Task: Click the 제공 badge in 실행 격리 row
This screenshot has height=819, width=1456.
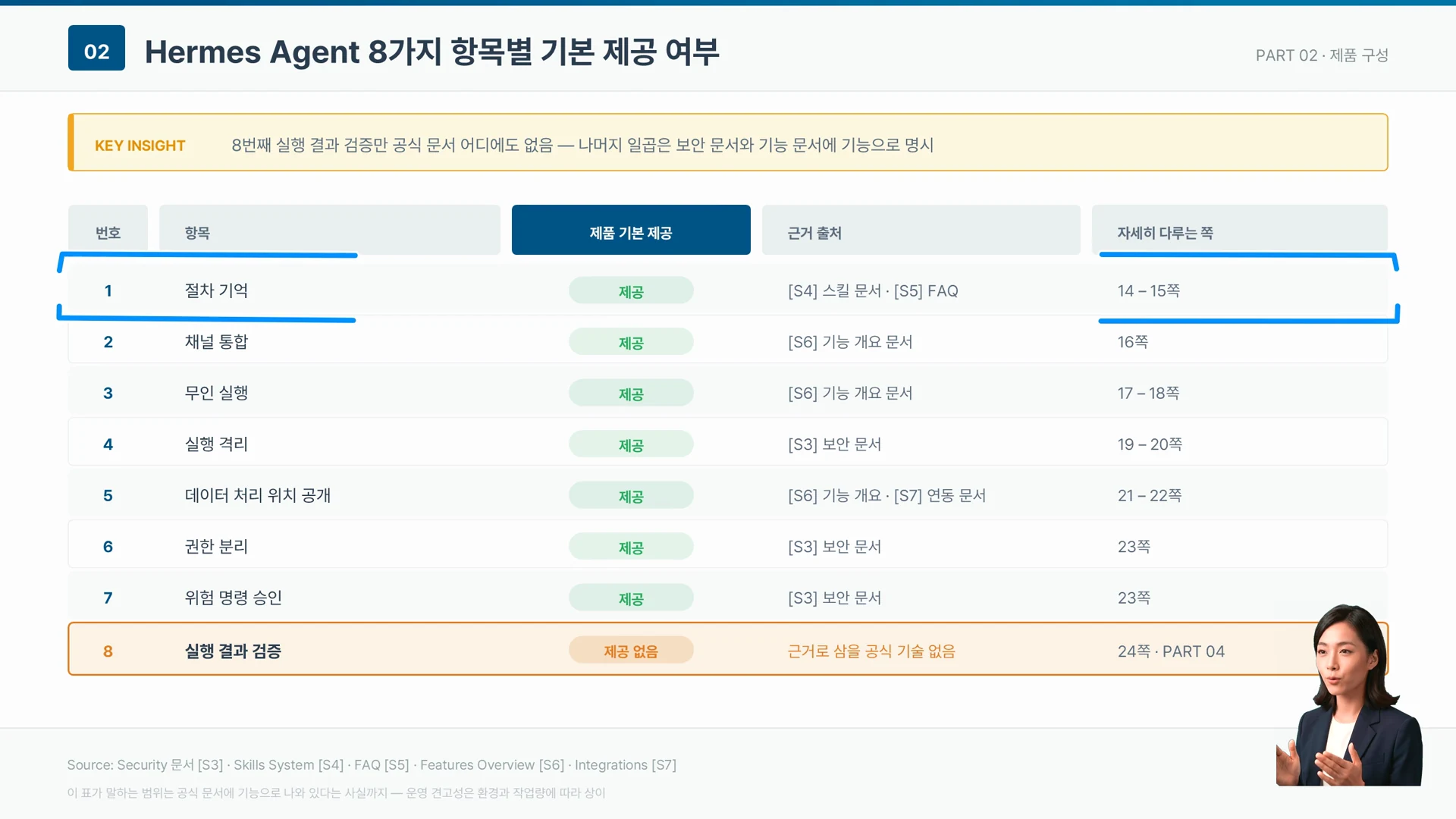Action: [631, 444]
